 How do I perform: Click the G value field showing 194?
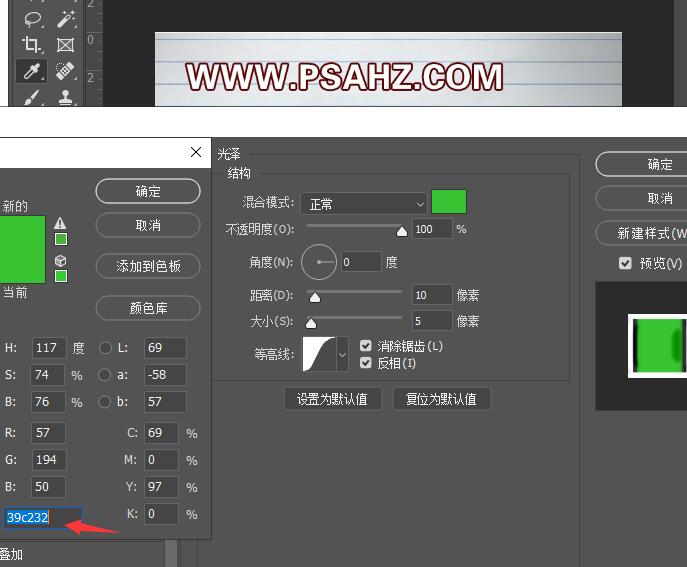49,460
